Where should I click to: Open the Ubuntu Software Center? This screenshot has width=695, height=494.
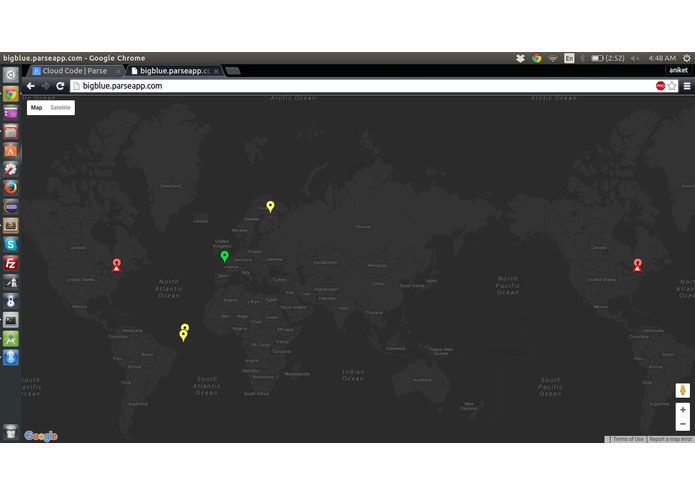[x=11, y=150]
